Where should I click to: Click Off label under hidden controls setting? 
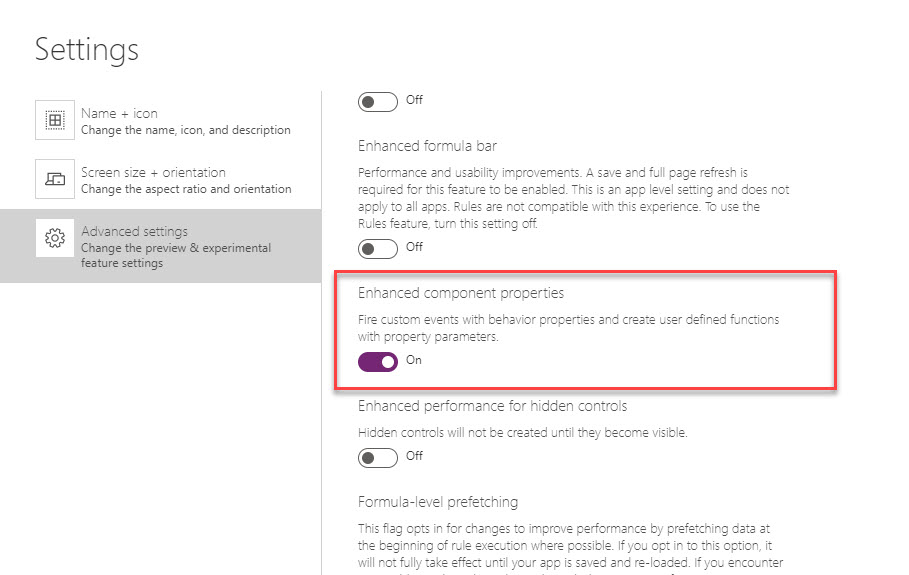(414, 456)
